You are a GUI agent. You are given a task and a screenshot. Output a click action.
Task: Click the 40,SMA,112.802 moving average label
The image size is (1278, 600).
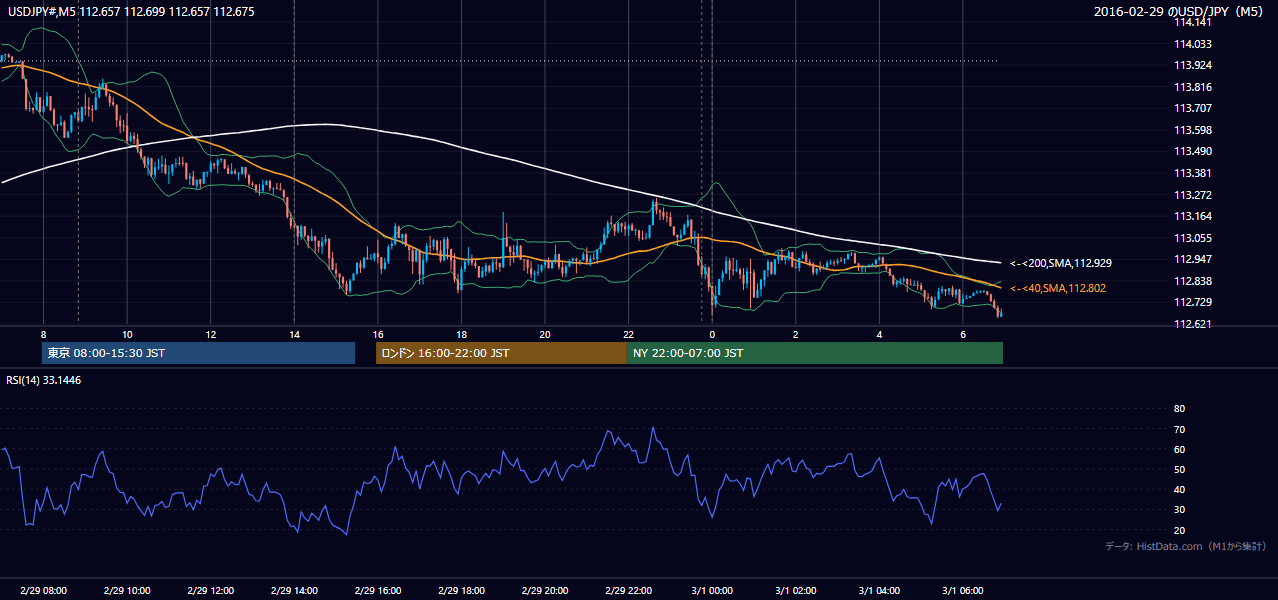pyautogui.click(x=1058, y=288)
